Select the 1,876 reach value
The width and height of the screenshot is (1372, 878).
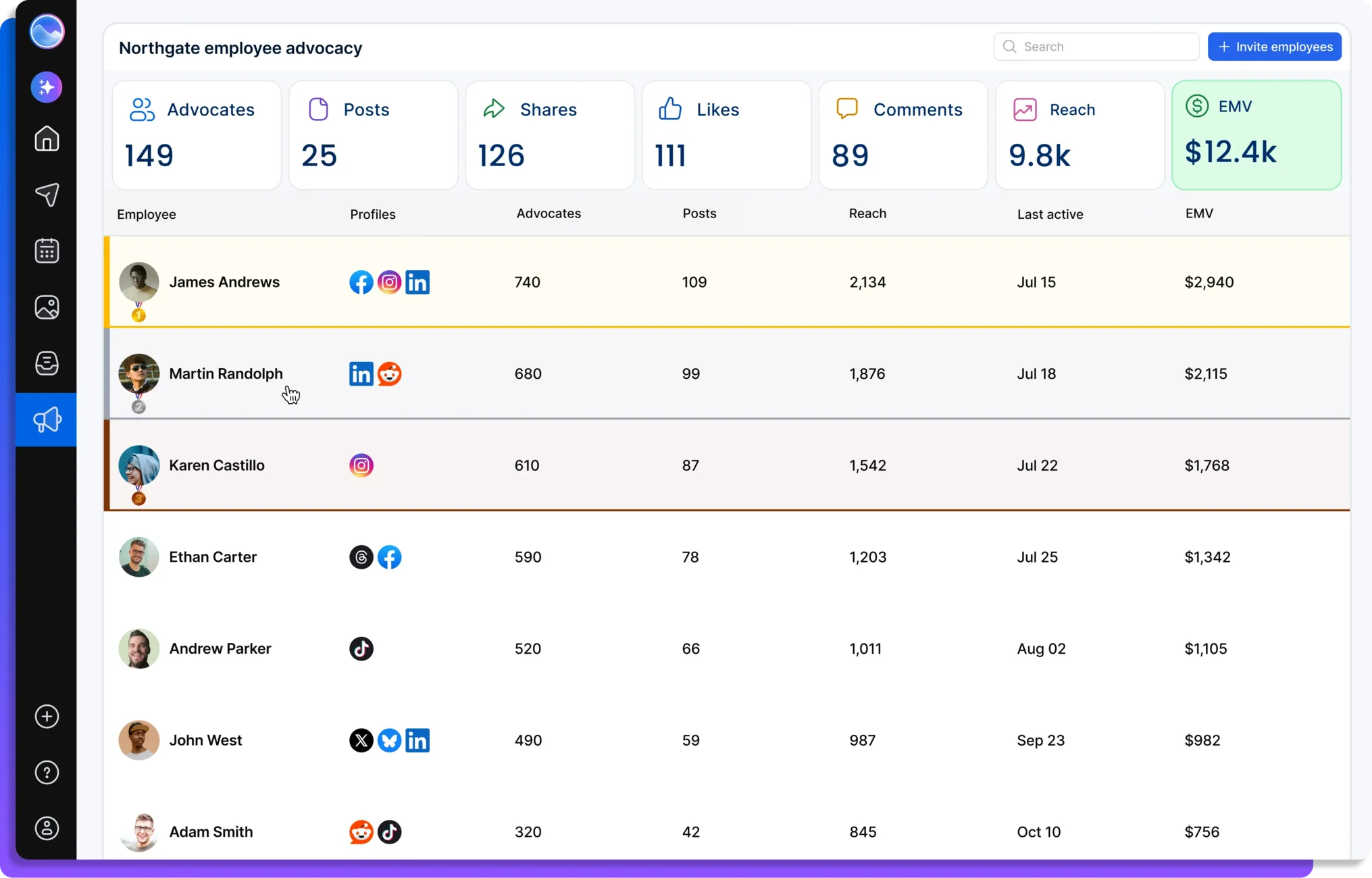867,373
